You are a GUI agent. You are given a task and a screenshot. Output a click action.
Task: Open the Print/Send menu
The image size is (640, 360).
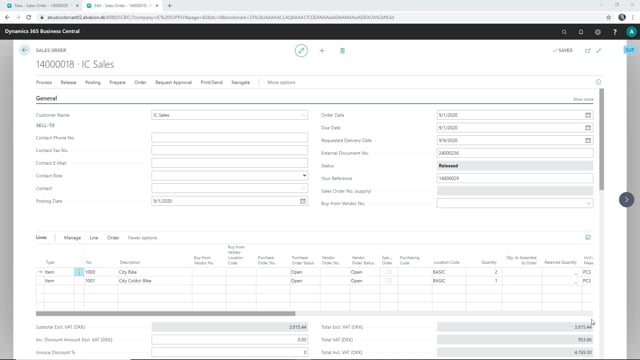click(x=211, y=82)
